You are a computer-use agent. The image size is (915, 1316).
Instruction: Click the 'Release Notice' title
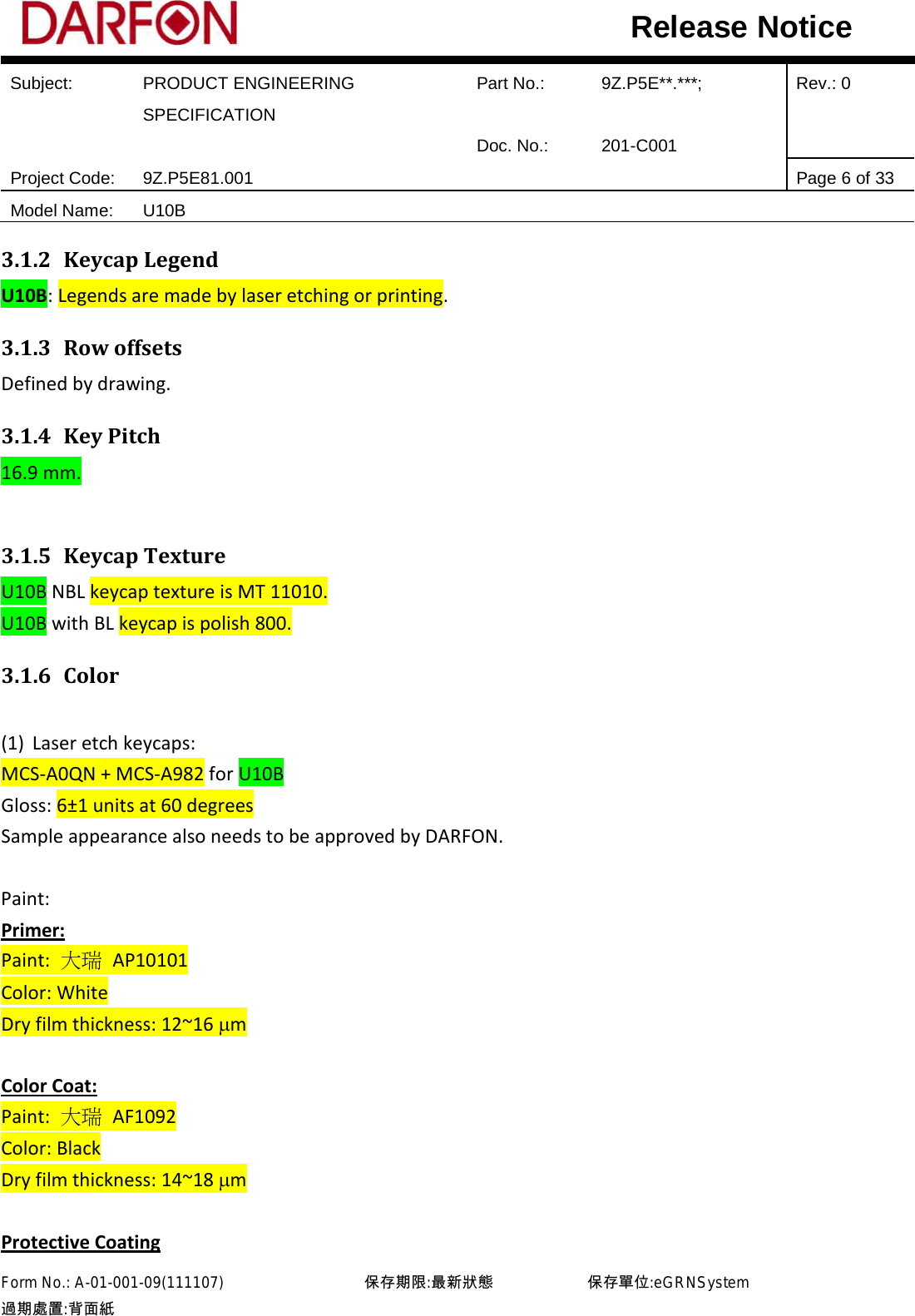[x=740, y=27]
